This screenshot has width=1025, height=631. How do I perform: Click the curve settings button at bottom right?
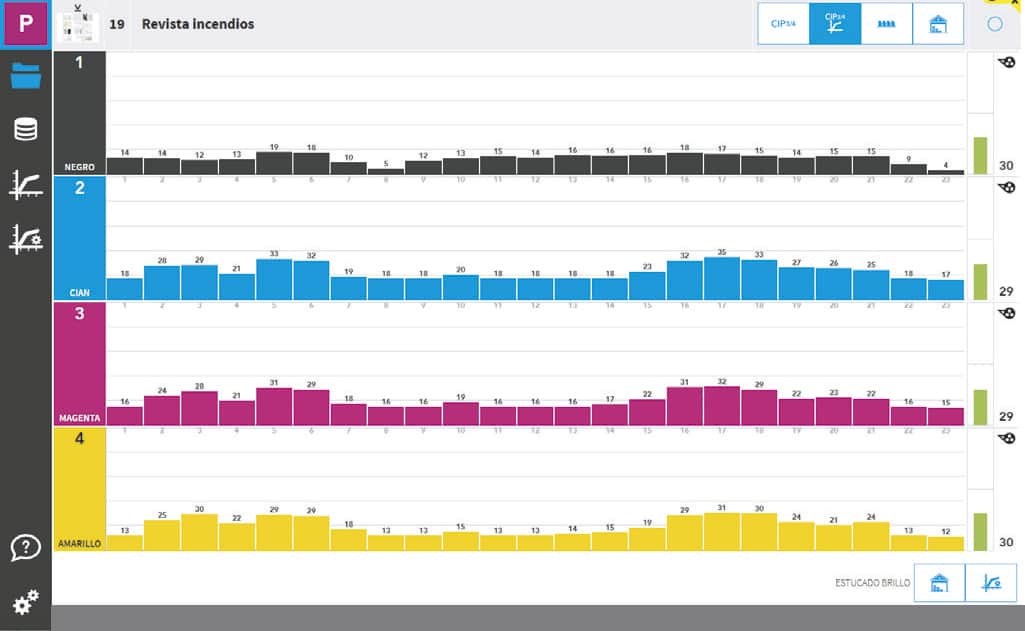(991, 583)
